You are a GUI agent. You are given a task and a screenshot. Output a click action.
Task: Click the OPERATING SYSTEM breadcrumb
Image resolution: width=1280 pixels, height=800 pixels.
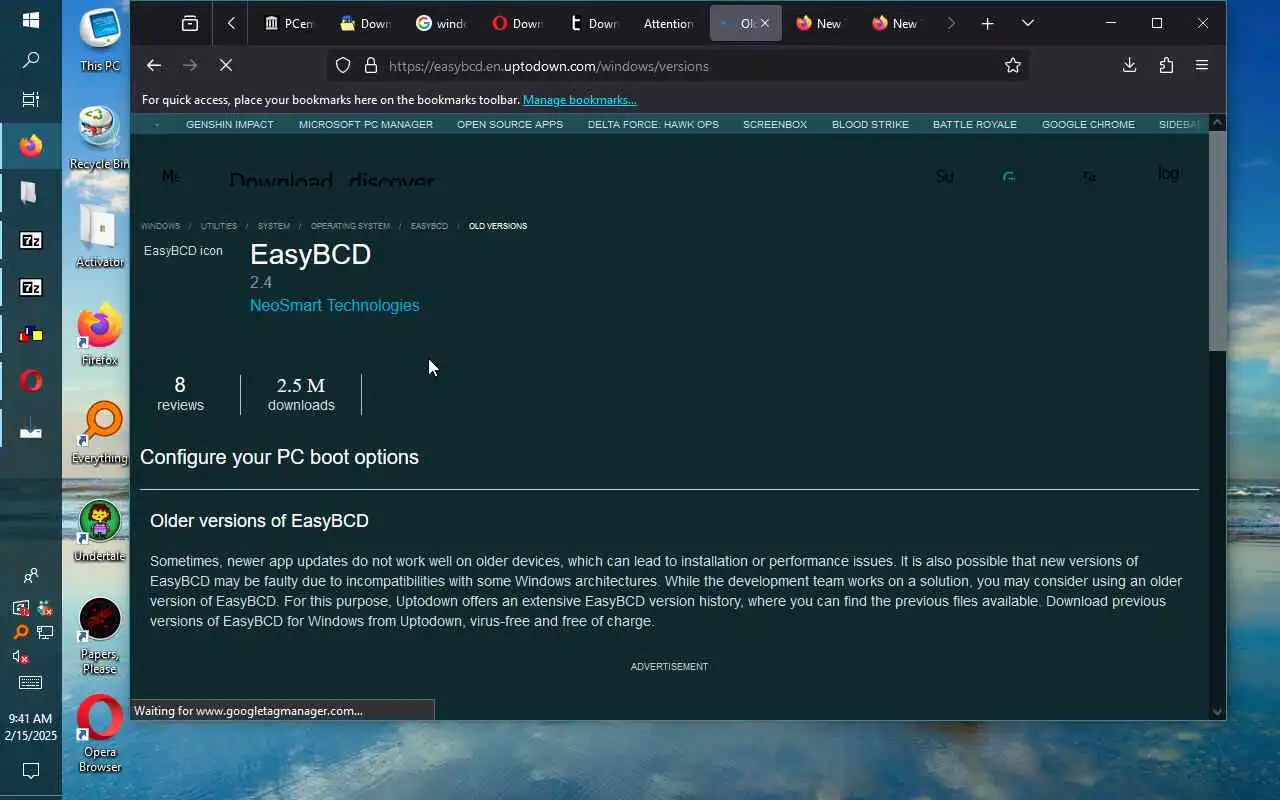click(x=350, y=226)
